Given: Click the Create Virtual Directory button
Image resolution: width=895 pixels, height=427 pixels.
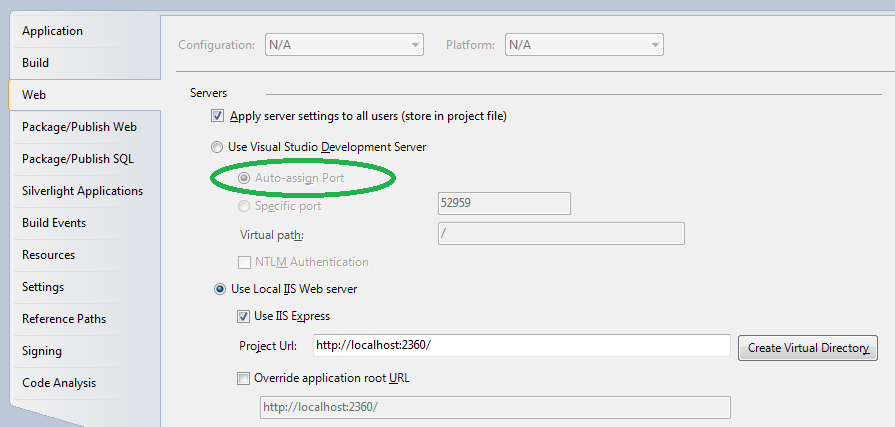Looking at the screenshot, I should tap(807, 348).
